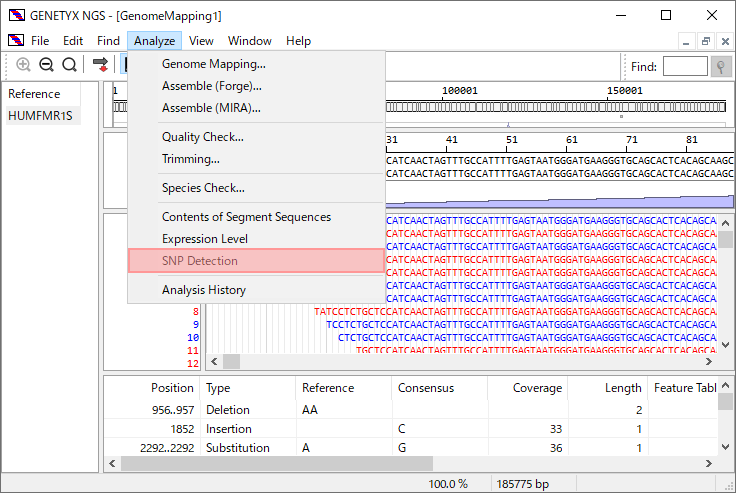Click reference value AA in Deletion row
This screenshot has height=493, width=736.
click(310, 410)
